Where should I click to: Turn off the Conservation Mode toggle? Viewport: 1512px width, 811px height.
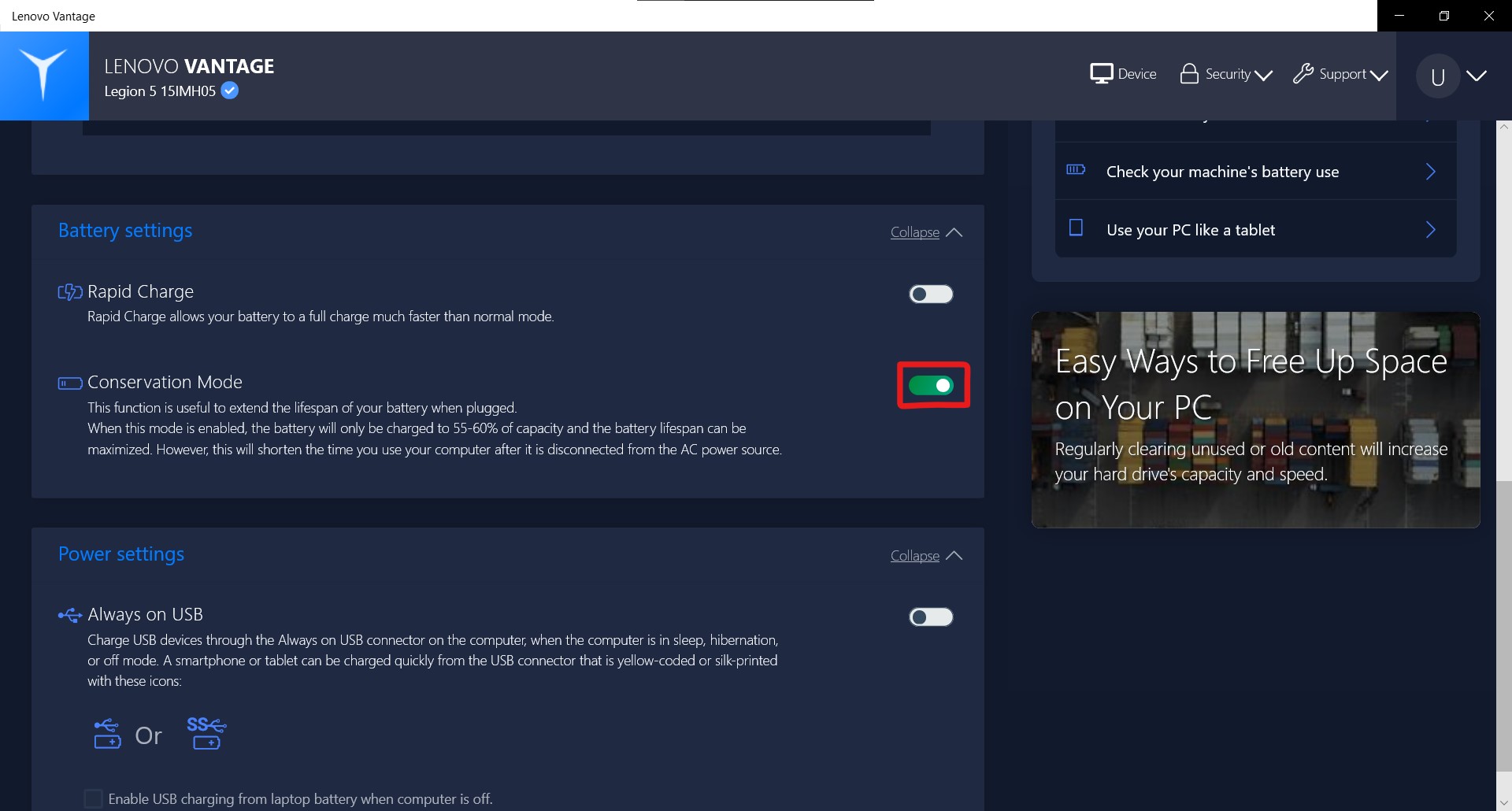(931, 385)
